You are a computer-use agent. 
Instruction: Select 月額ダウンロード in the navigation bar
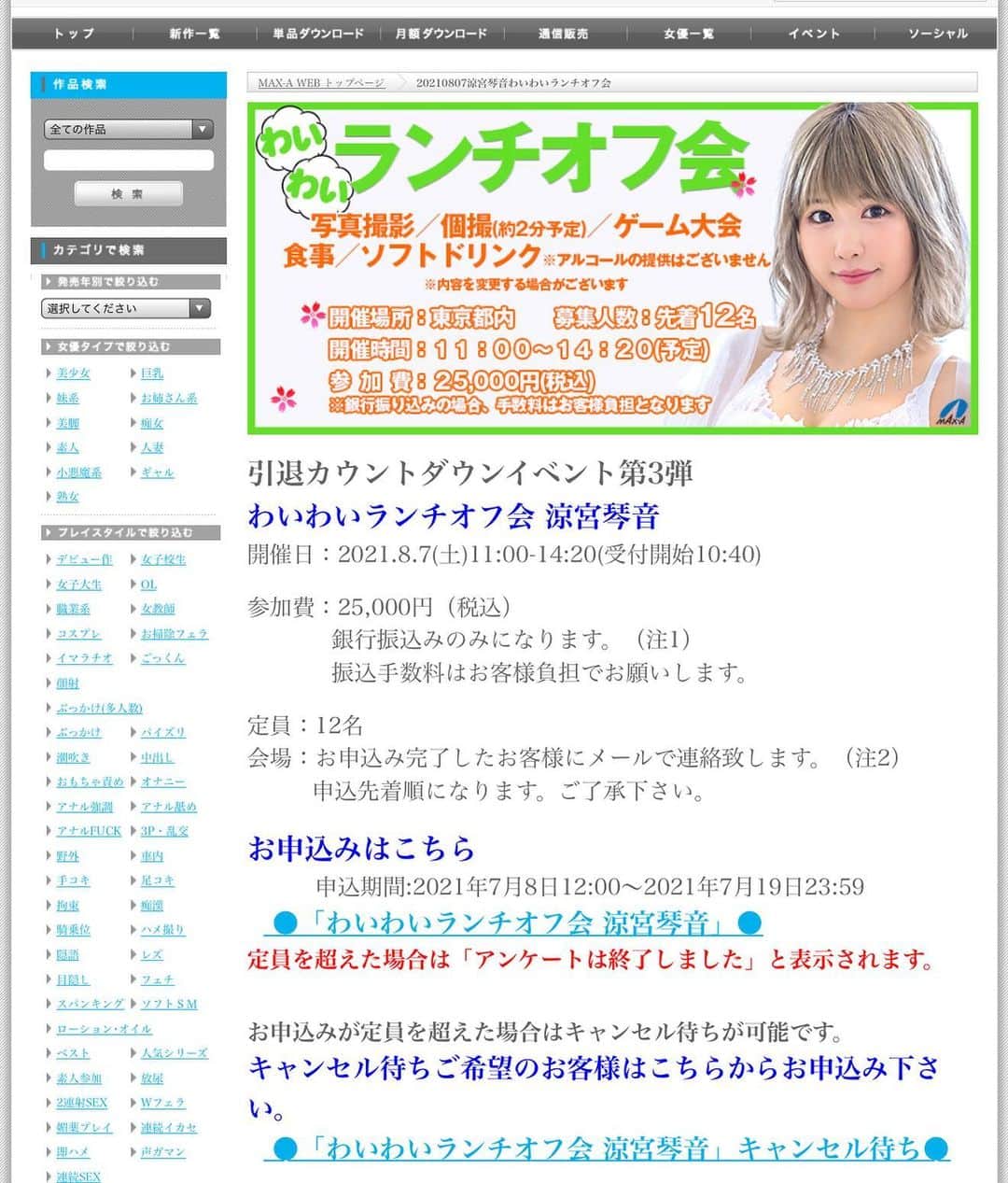[441, 34]
